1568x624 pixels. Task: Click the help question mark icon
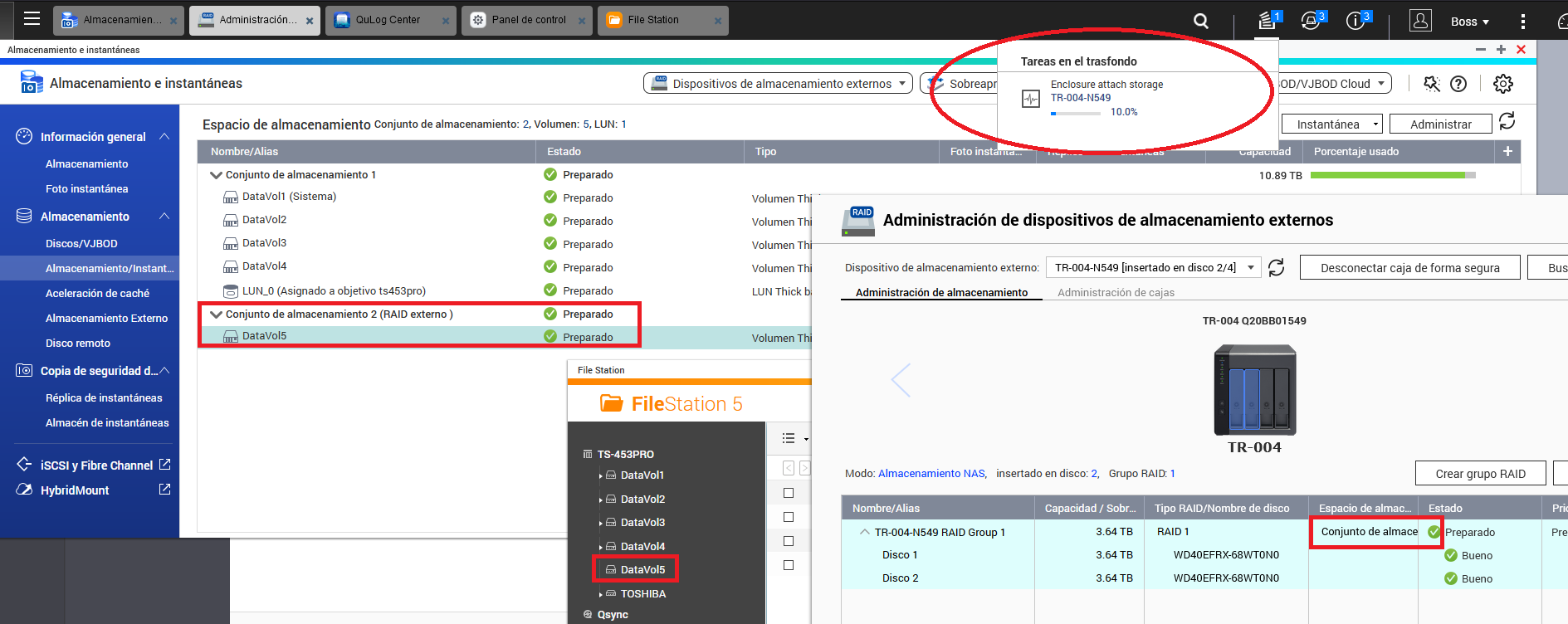(x=1458, y=84)
